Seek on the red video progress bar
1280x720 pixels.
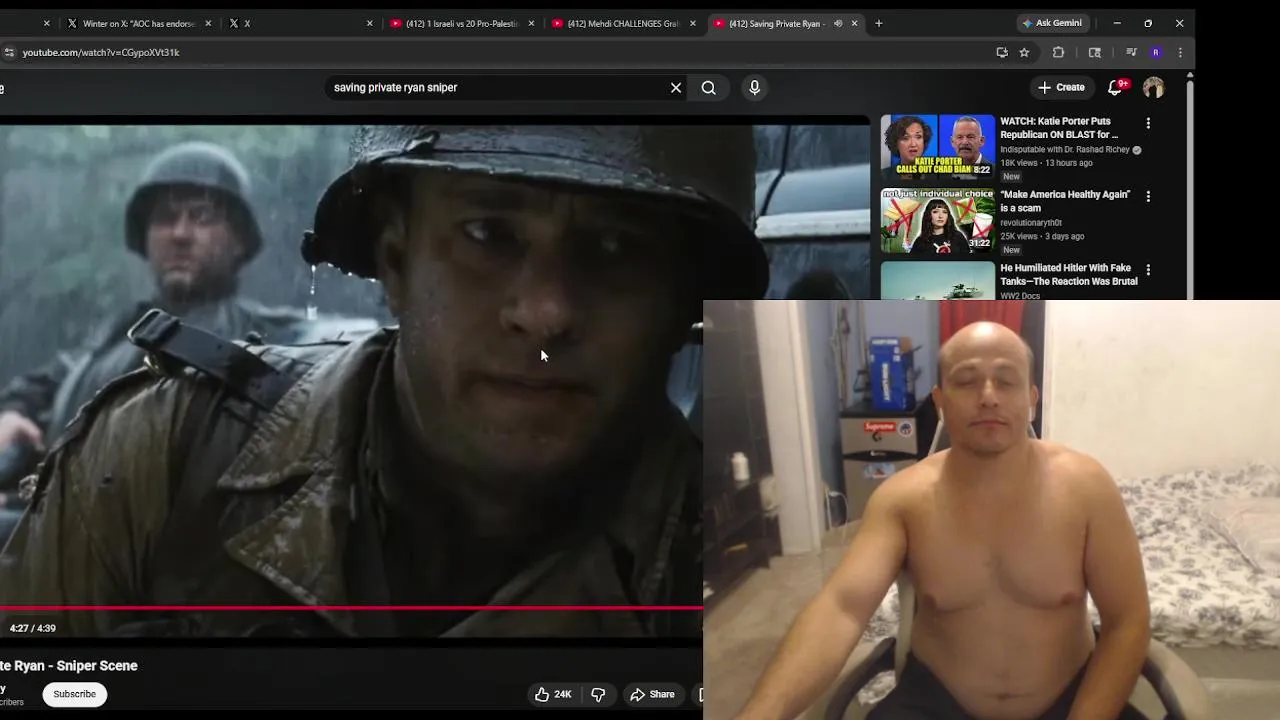coord(351,607)
